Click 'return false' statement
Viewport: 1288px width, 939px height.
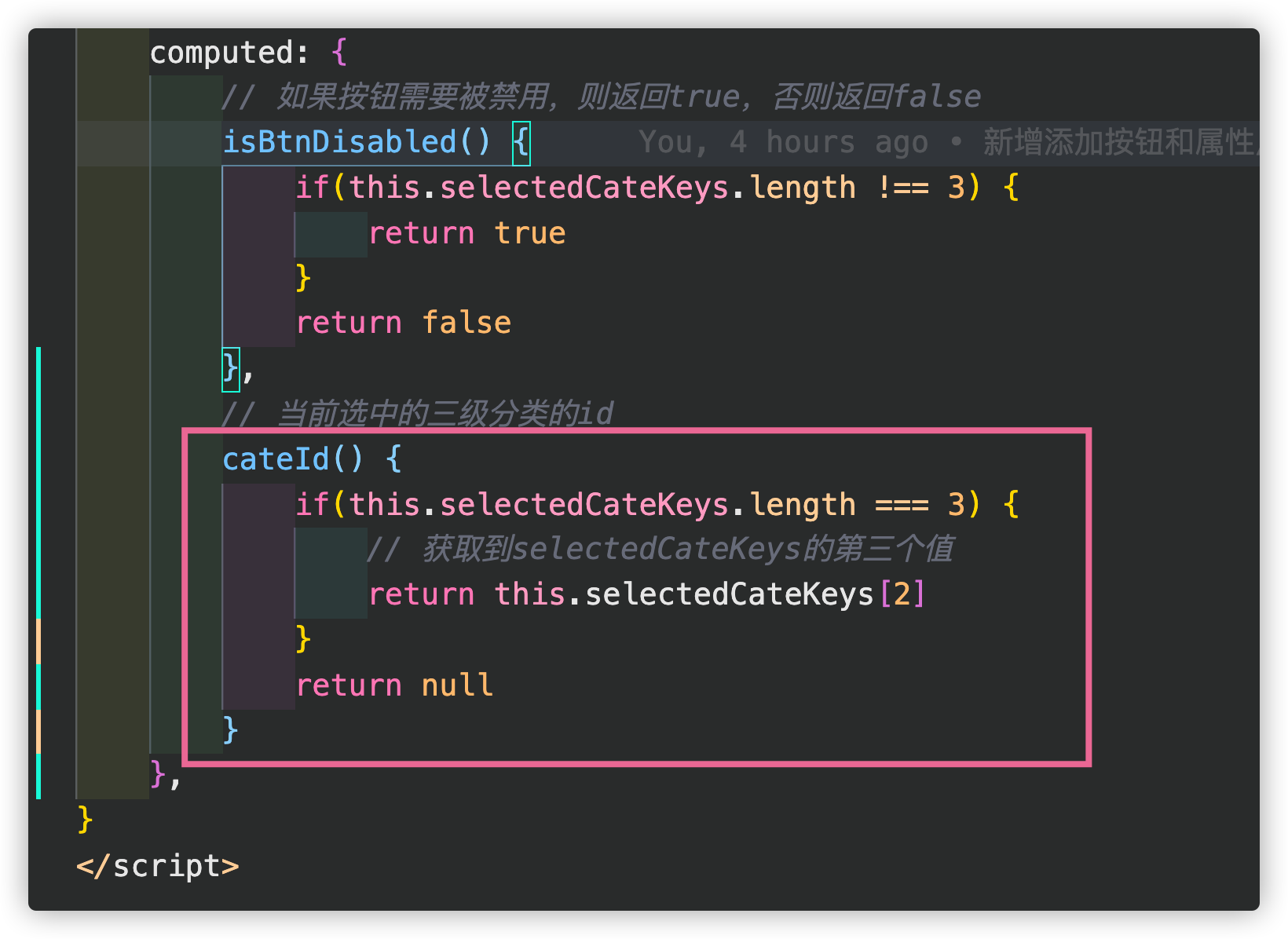(403, 323)
